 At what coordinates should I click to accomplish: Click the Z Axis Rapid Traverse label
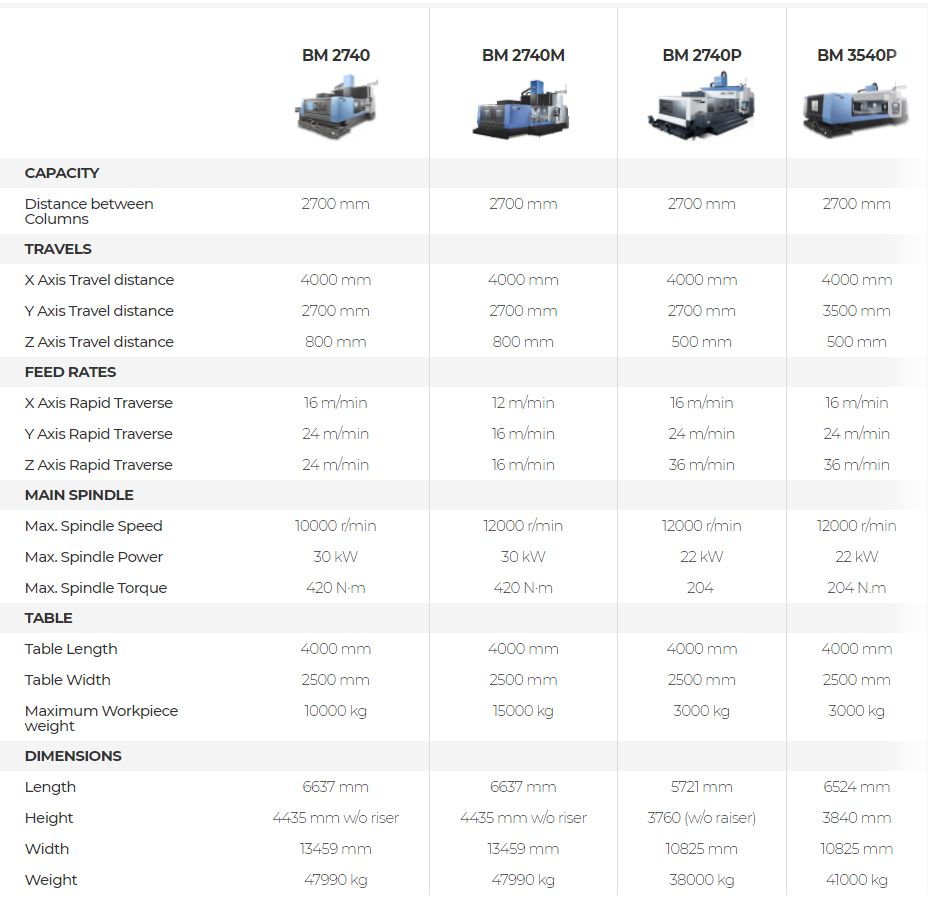[98, 465]
